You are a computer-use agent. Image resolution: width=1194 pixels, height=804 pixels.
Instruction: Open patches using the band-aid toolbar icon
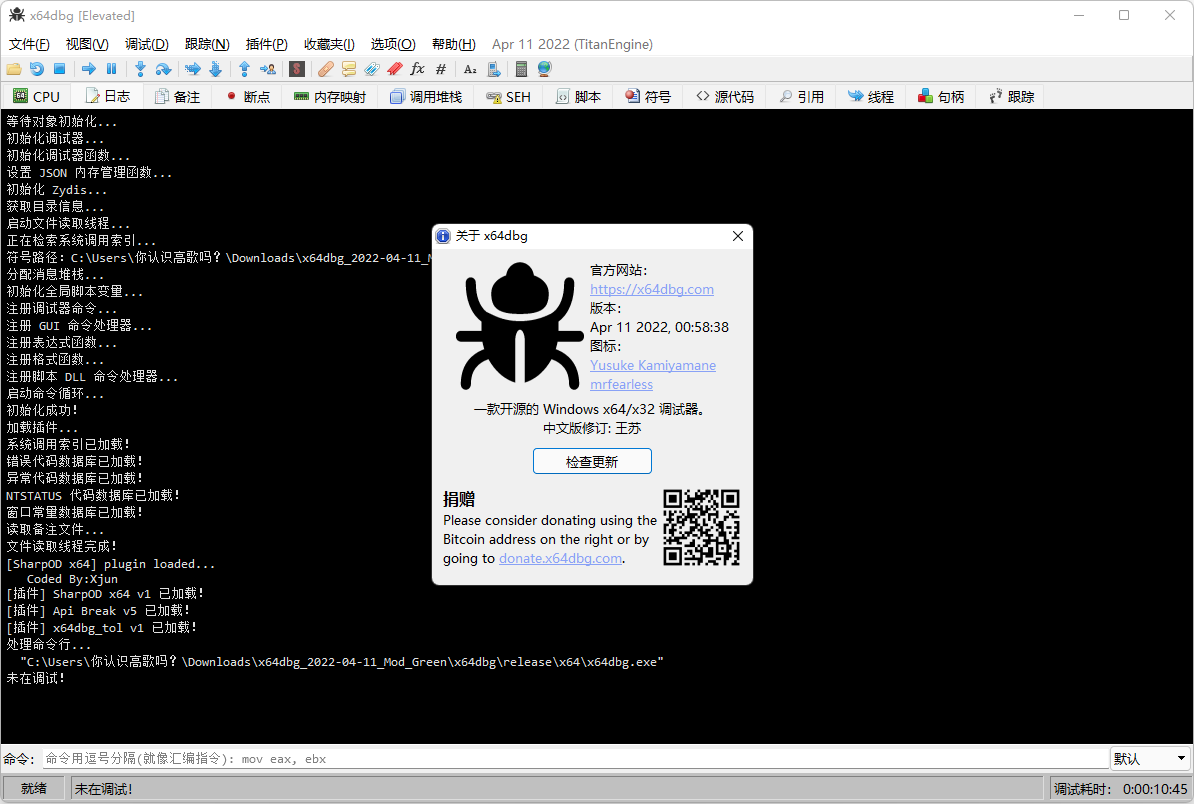(326, 68)
